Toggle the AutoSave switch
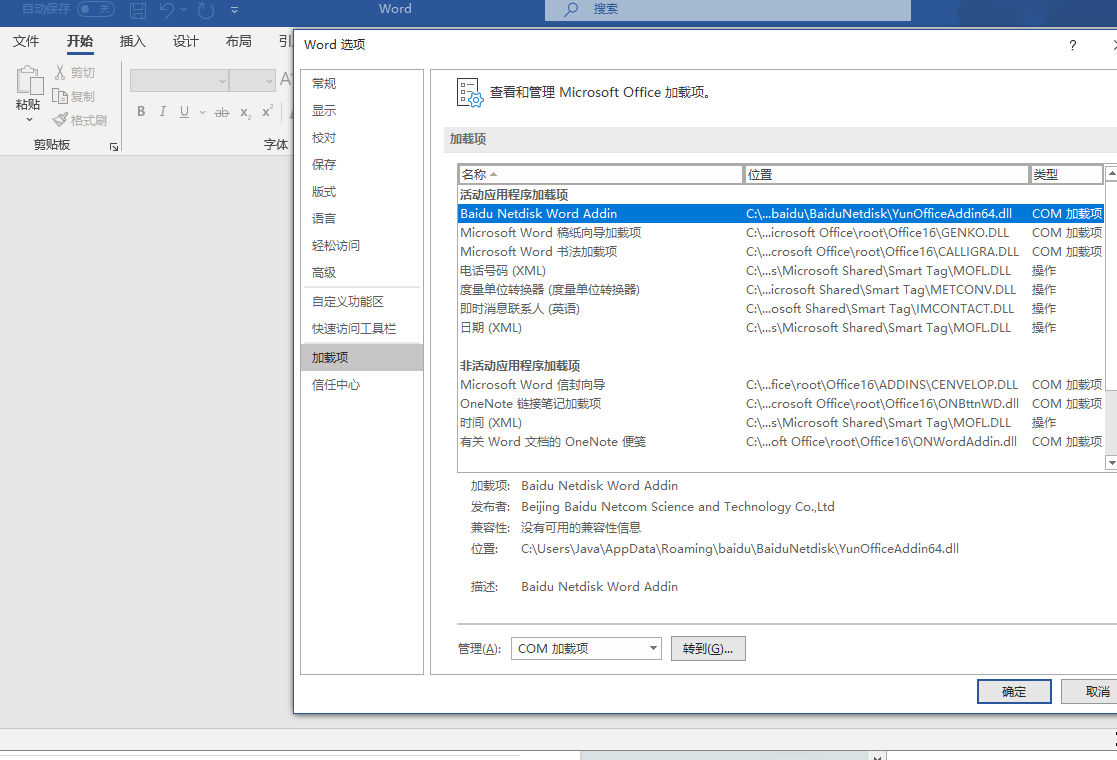This screenshot has width=1117, height=760. [x=95, y=9]
